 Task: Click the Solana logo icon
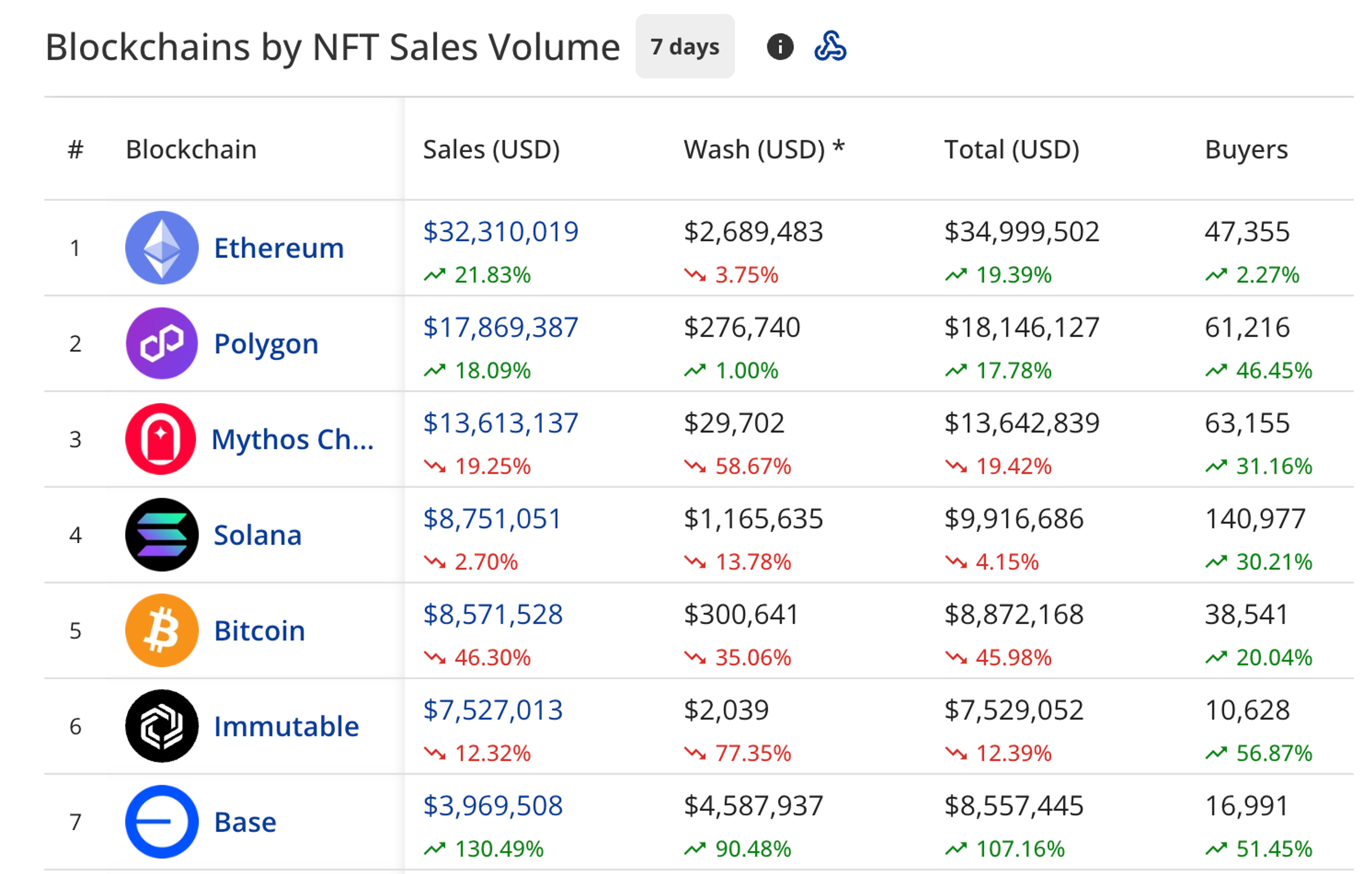pyautogui.click(x=162, y=535)
